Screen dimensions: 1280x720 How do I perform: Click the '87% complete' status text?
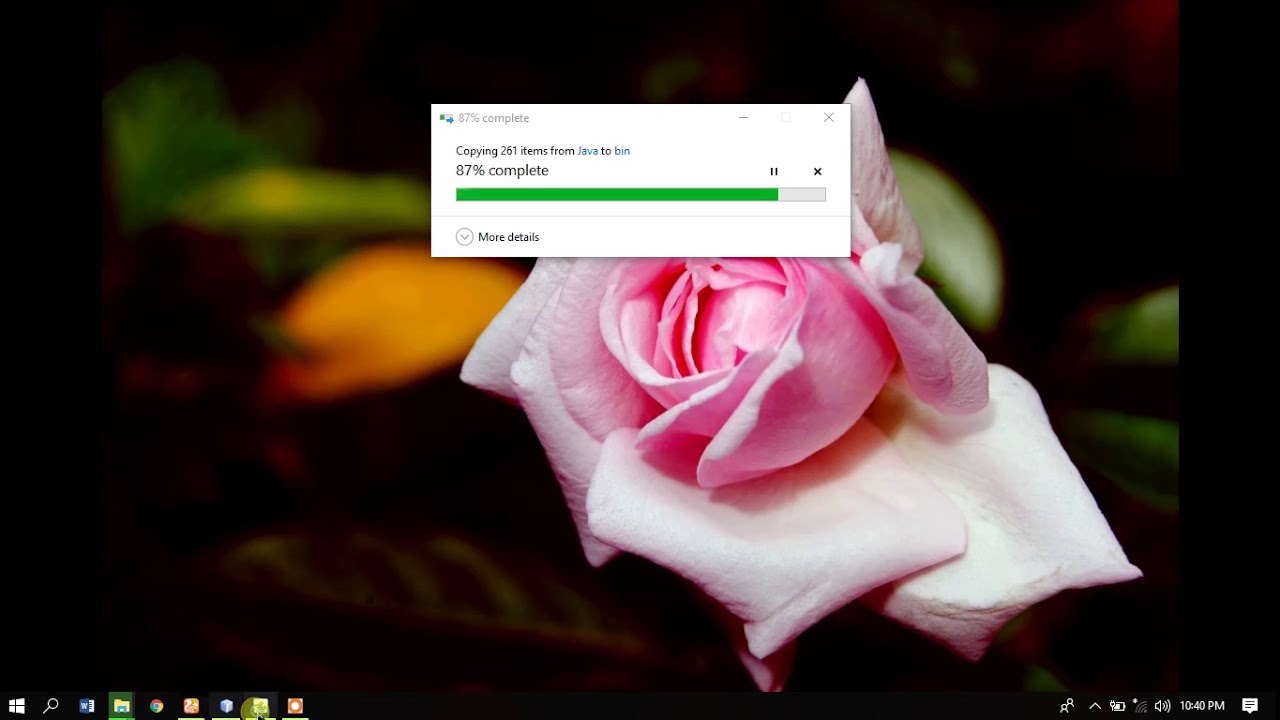pos(502,171)
